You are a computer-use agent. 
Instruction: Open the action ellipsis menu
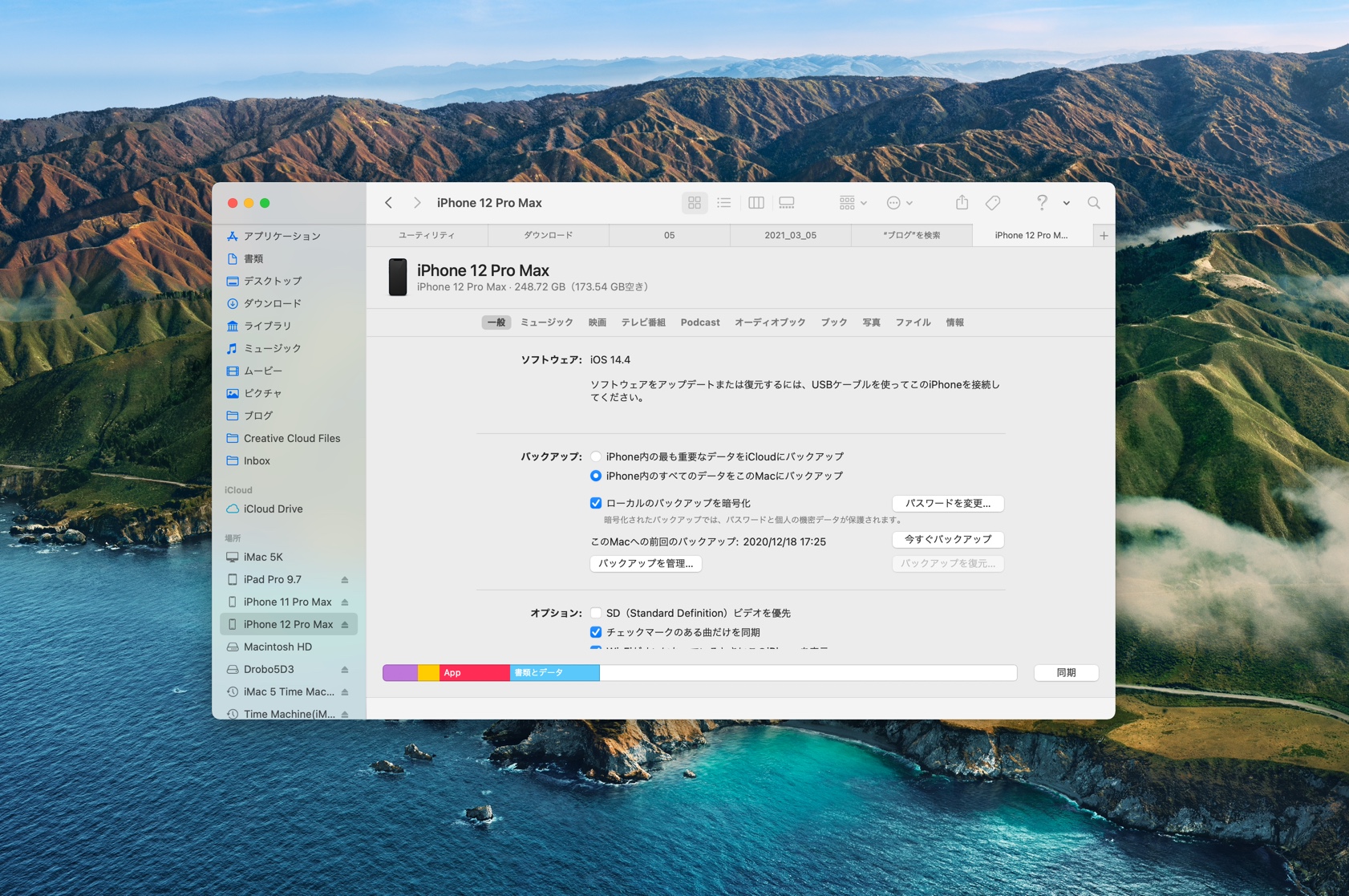[899, 203]
